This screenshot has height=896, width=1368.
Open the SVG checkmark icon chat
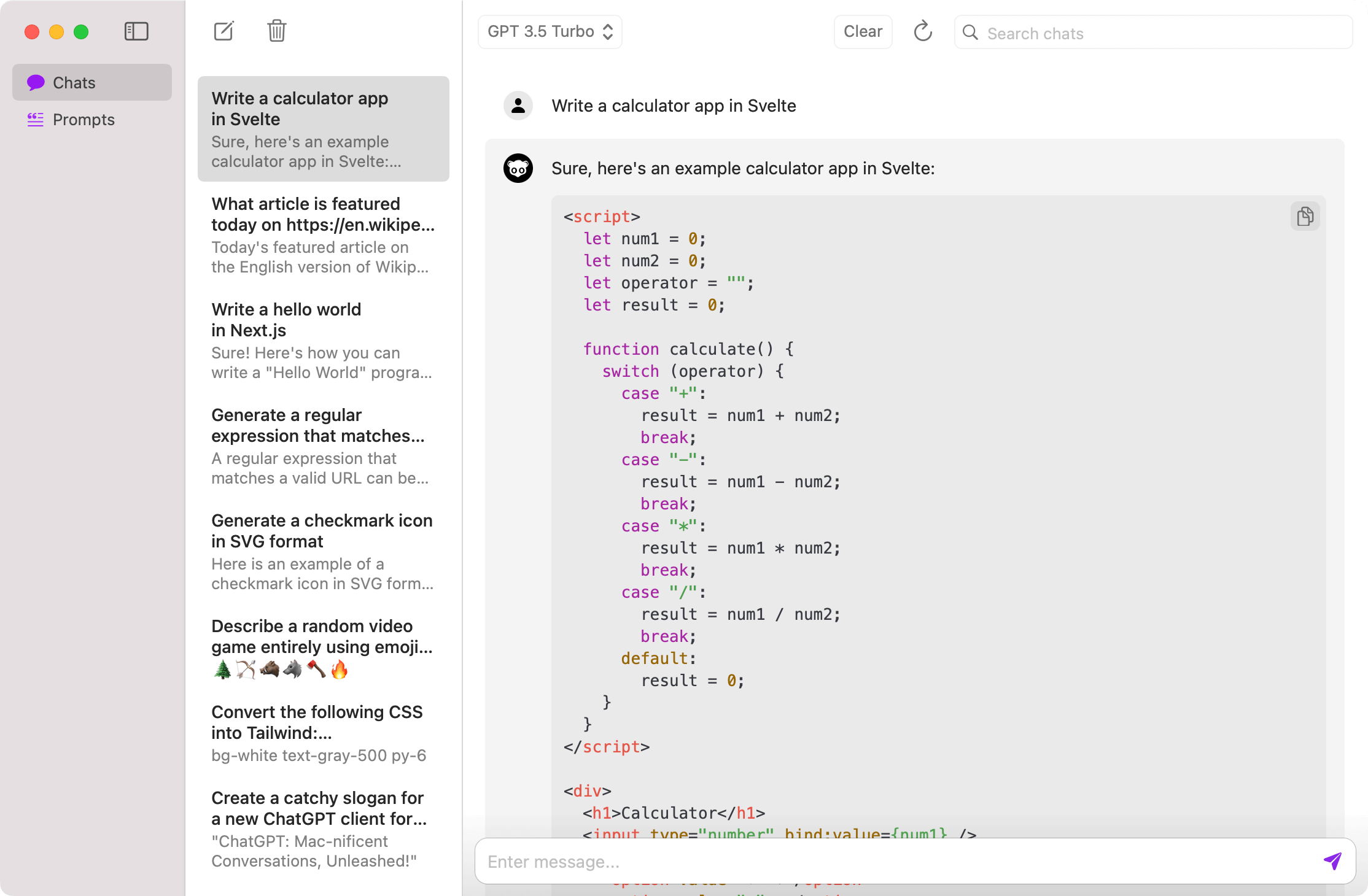click(323, 551)
